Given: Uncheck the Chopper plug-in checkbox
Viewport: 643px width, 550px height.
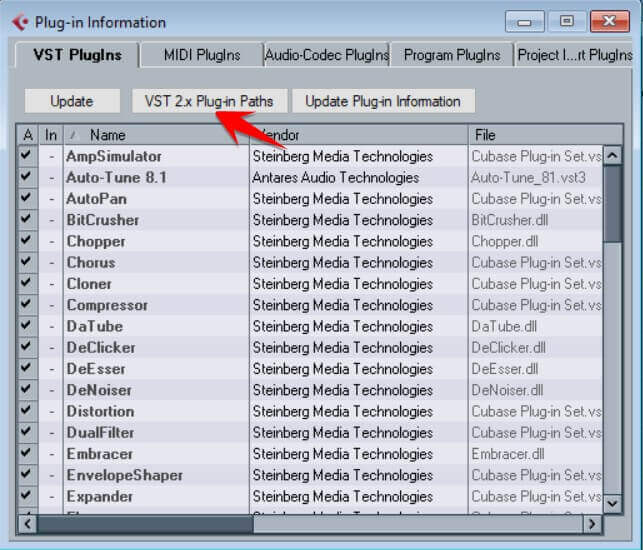Looking at the screenshot, I should point(26,240).
